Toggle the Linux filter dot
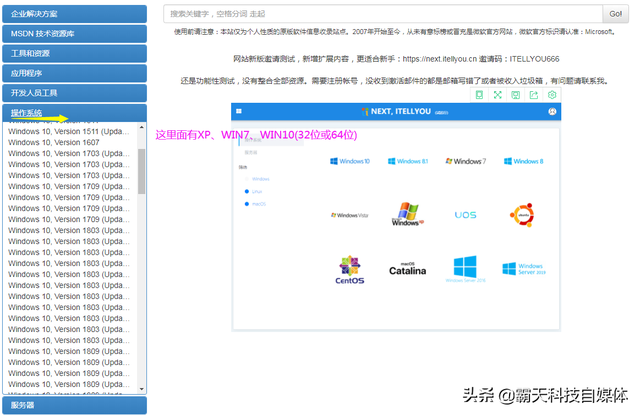The width and height of the screenshot is (640, 415). pos(247,191)
